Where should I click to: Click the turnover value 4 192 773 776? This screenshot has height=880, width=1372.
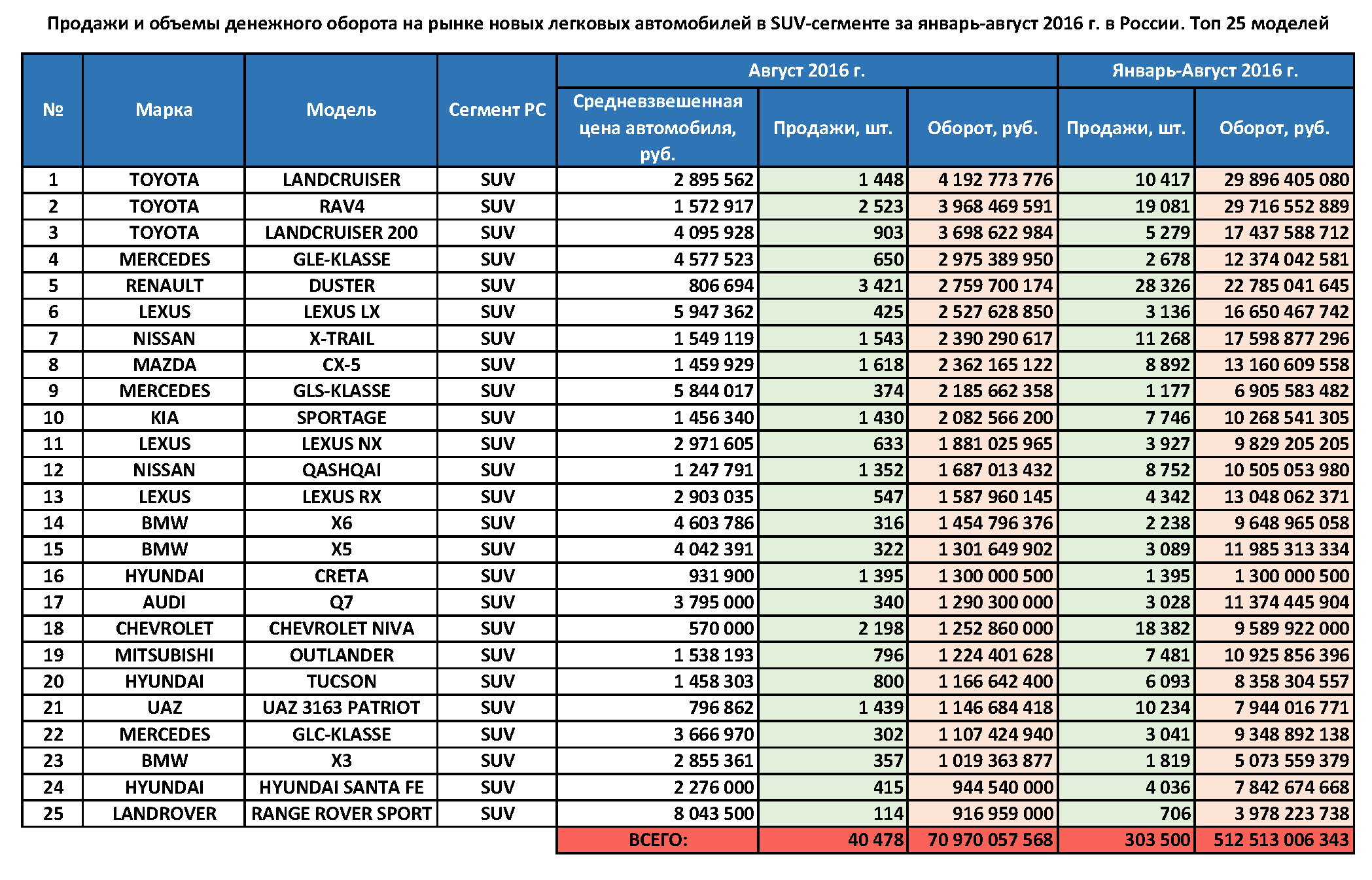click(x=983, y=180)
